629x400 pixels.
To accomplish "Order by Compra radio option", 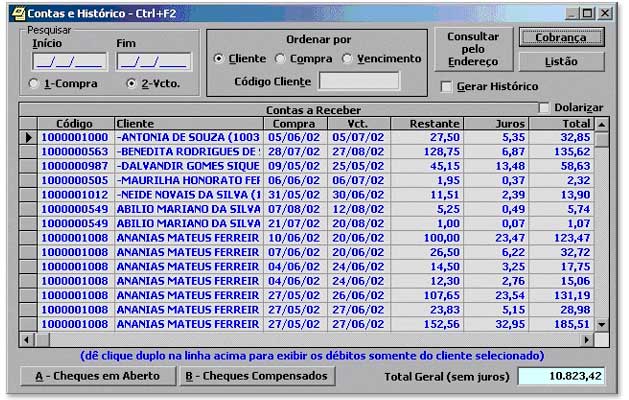I will 281,59.
